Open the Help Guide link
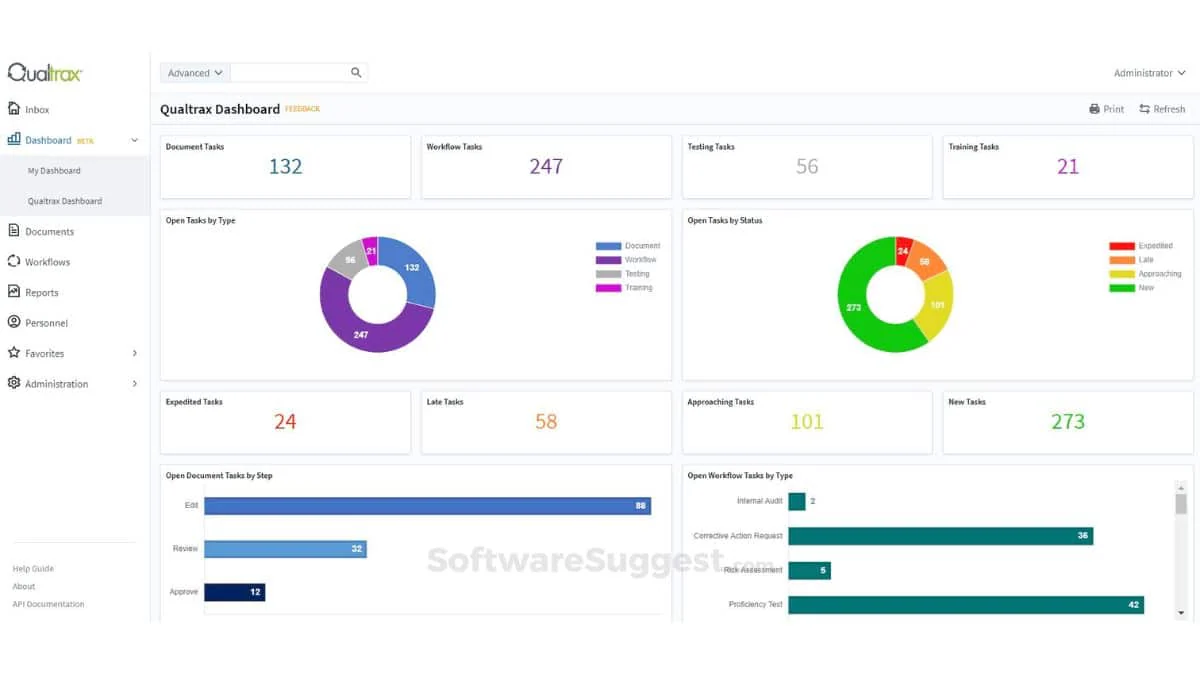 tap(33, 568)
